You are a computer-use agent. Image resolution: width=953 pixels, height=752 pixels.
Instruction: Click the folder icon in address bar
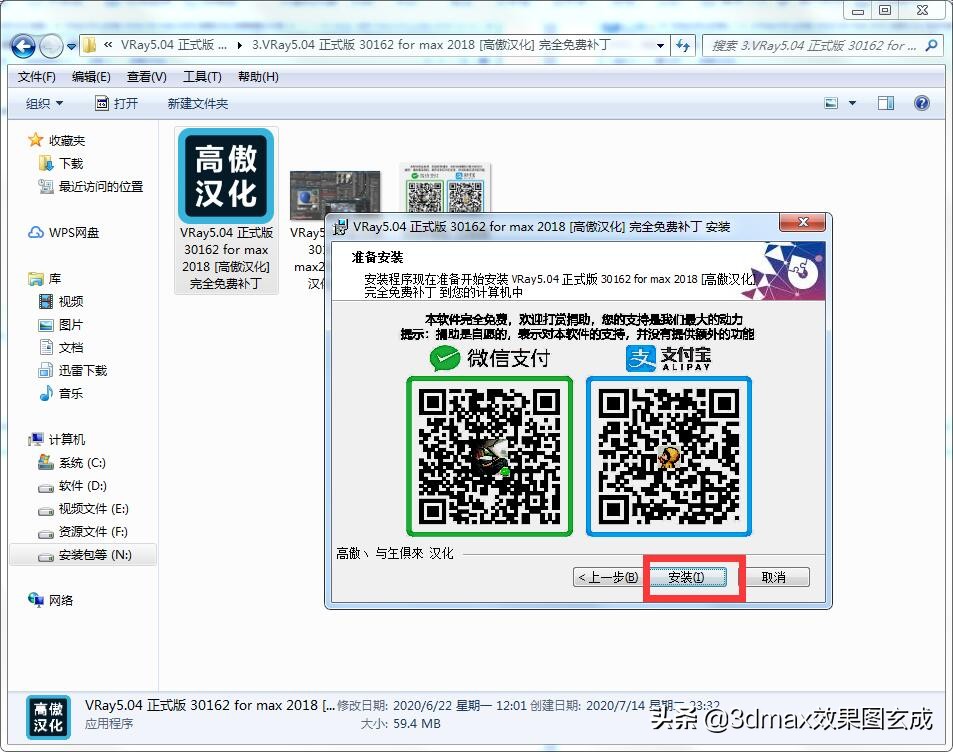(x=89, y=46)
